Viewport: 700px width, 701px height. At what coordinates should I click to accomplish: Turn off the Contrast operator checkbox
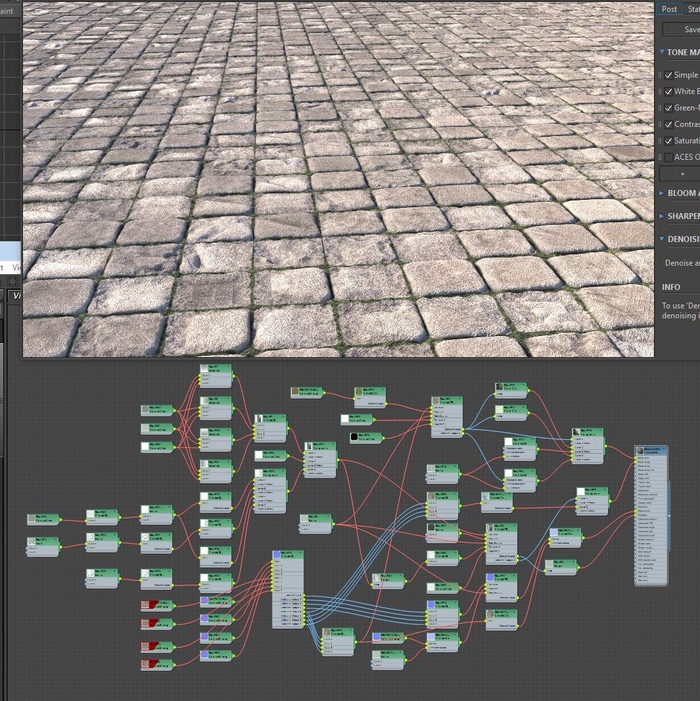669,124
